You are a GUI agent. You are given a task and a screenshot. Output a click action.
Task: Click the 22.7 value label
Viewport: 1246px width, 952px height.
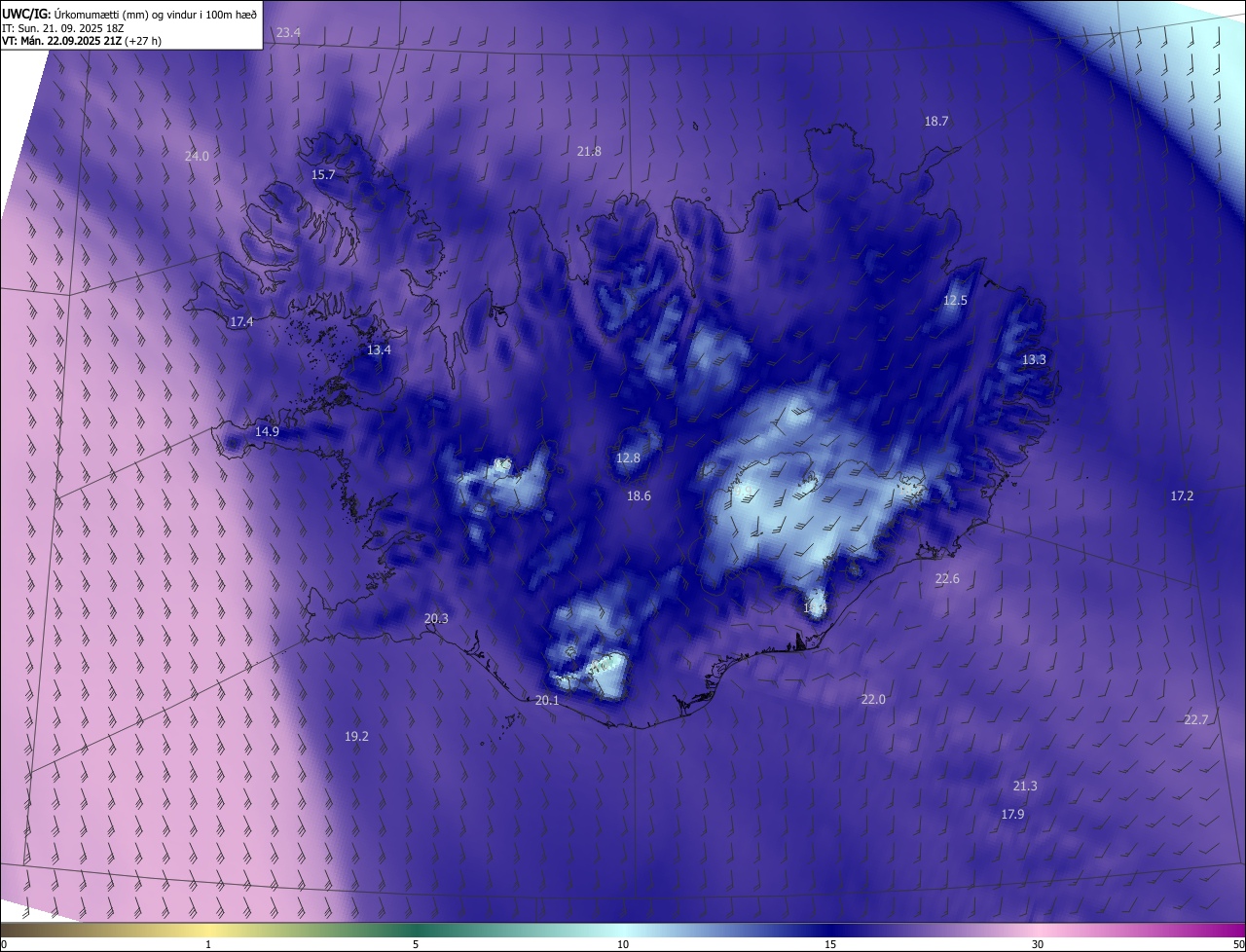click(1196, 720)
